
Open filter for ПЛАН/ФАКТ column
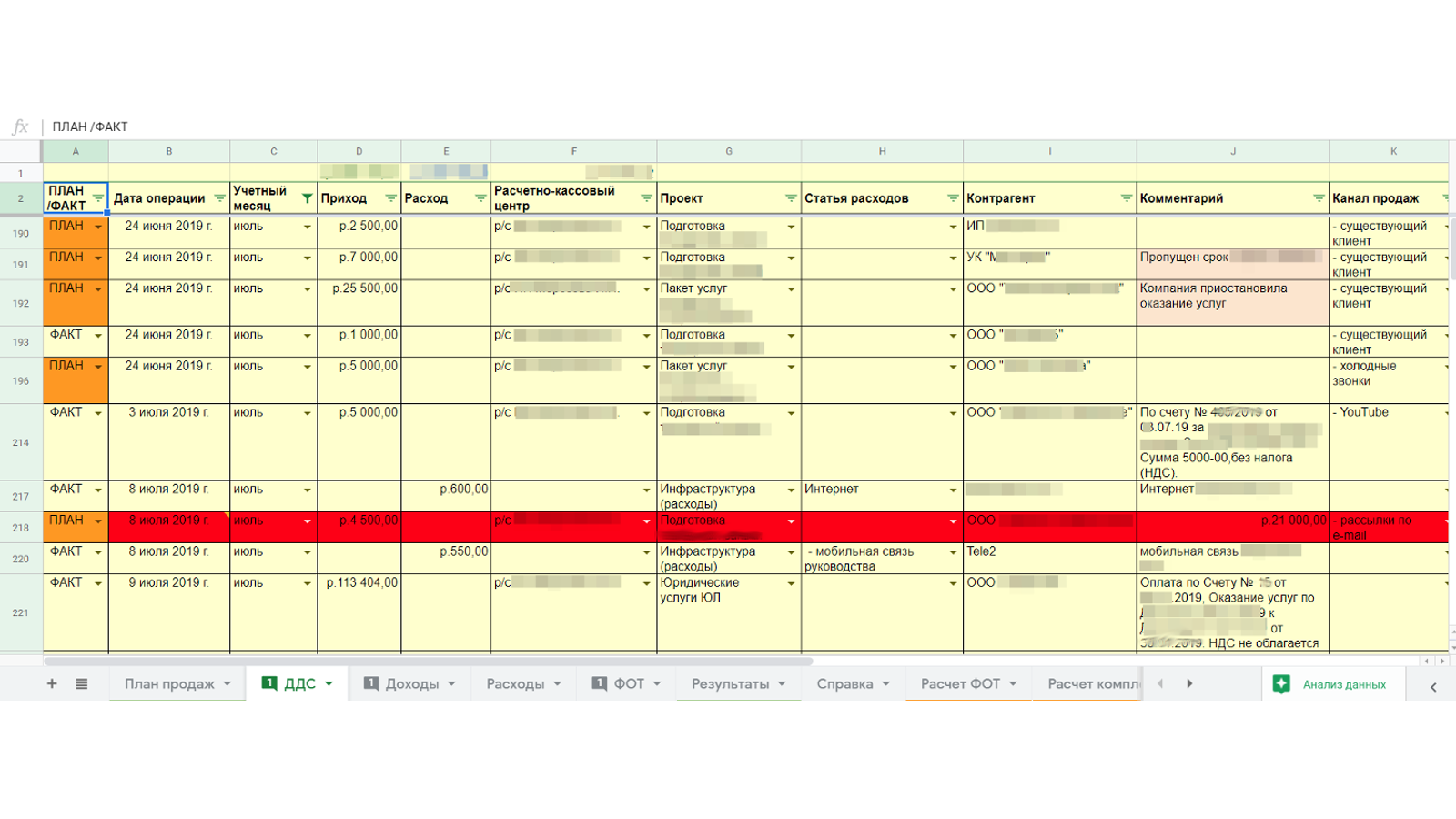tap(98, 198)
